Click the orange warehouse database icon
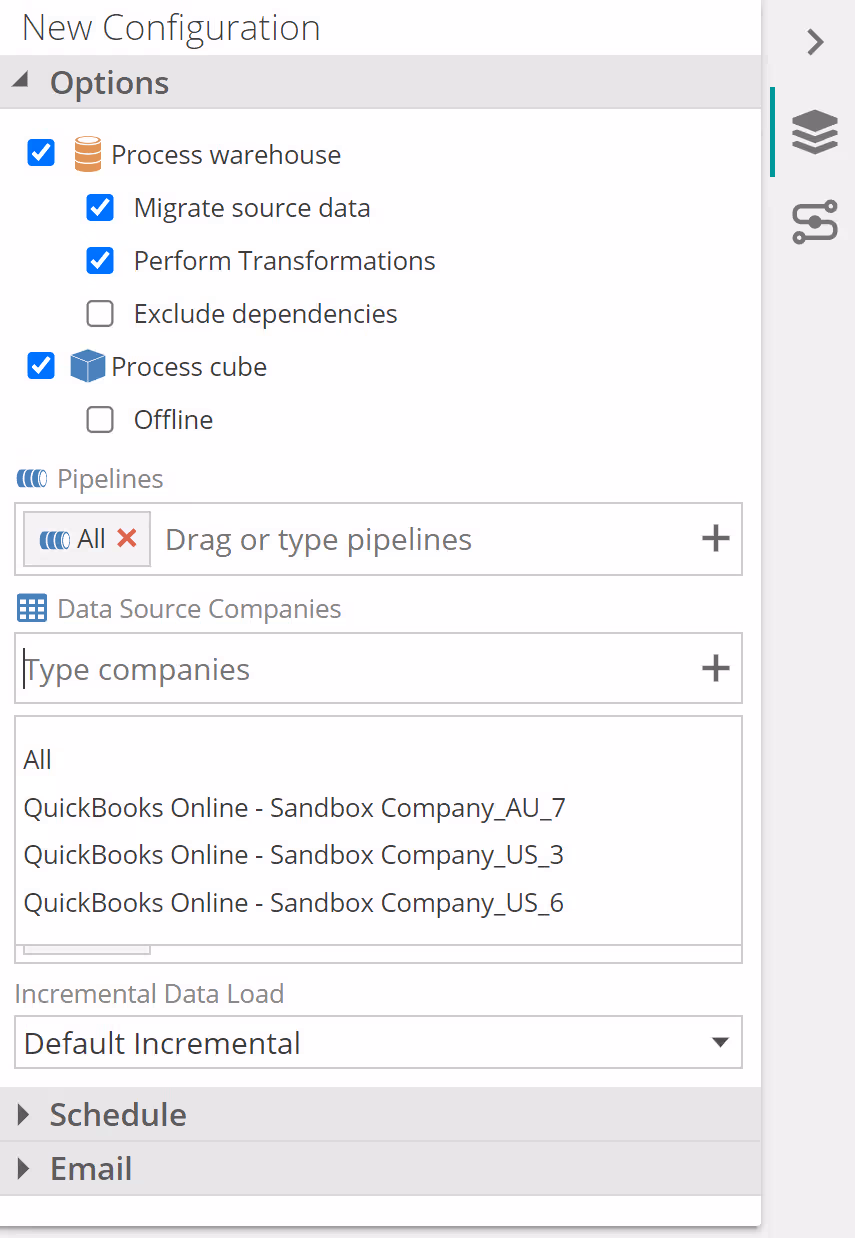 pos(89,155)
